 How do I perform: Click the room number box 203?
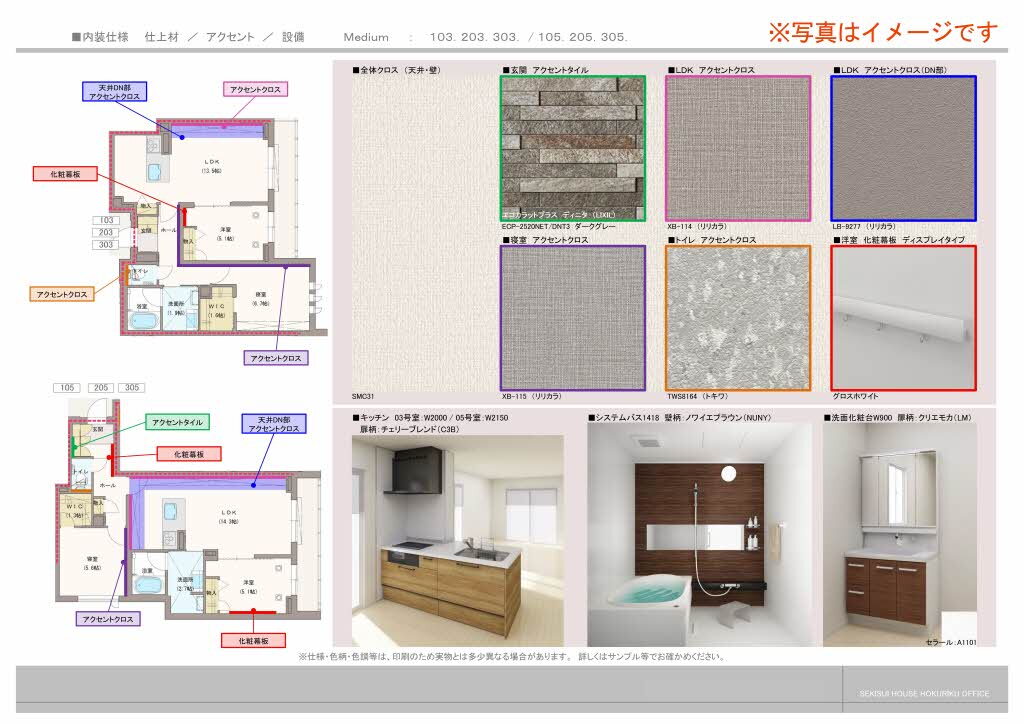tap(106, 232)
